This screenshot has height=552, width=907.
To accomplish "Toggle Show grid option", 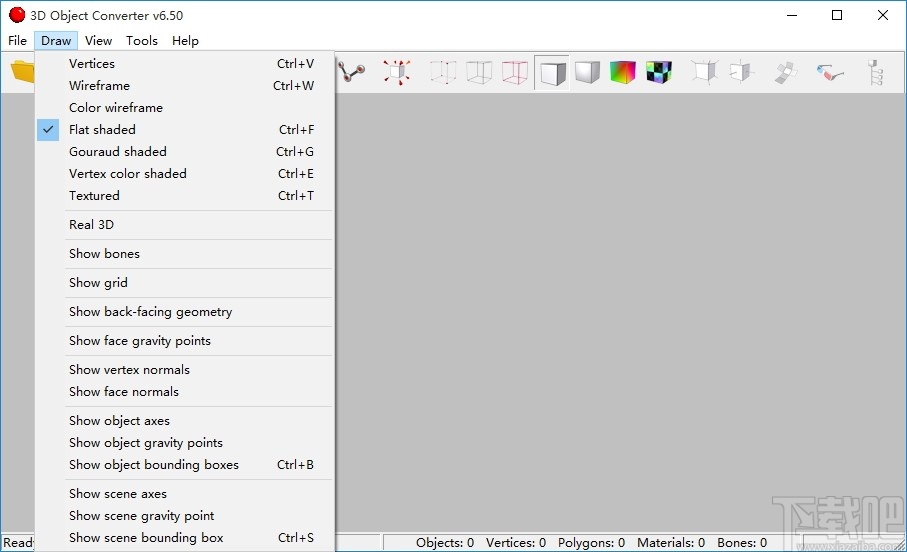I will click(185, 282).
